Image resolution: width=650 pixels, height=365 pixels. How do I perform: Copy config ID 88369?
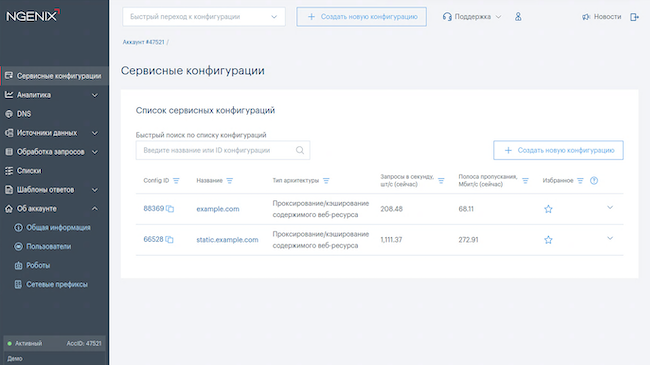click(170, 209)
